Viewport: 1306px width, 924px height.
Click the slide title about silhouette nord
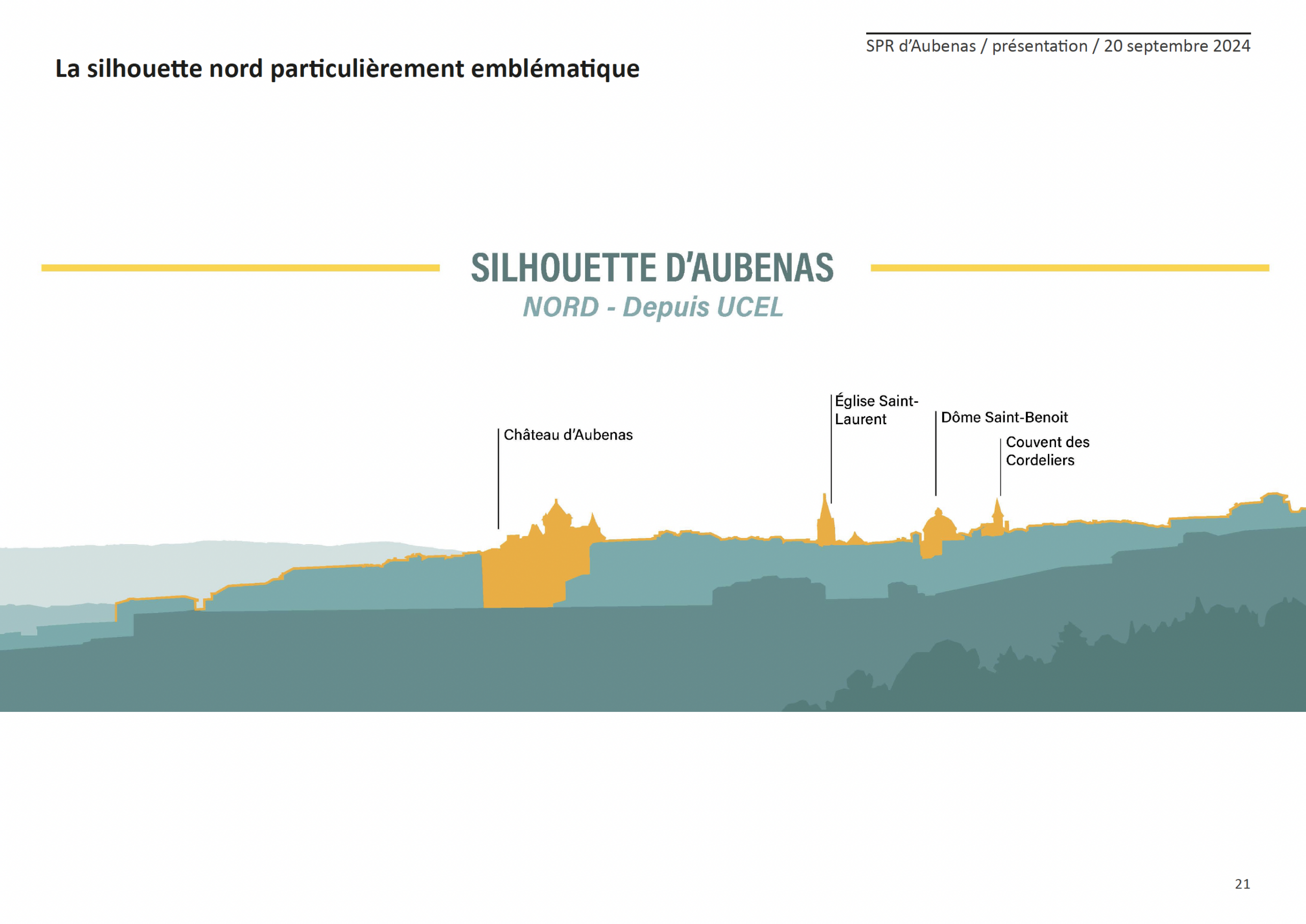point(347,69)
